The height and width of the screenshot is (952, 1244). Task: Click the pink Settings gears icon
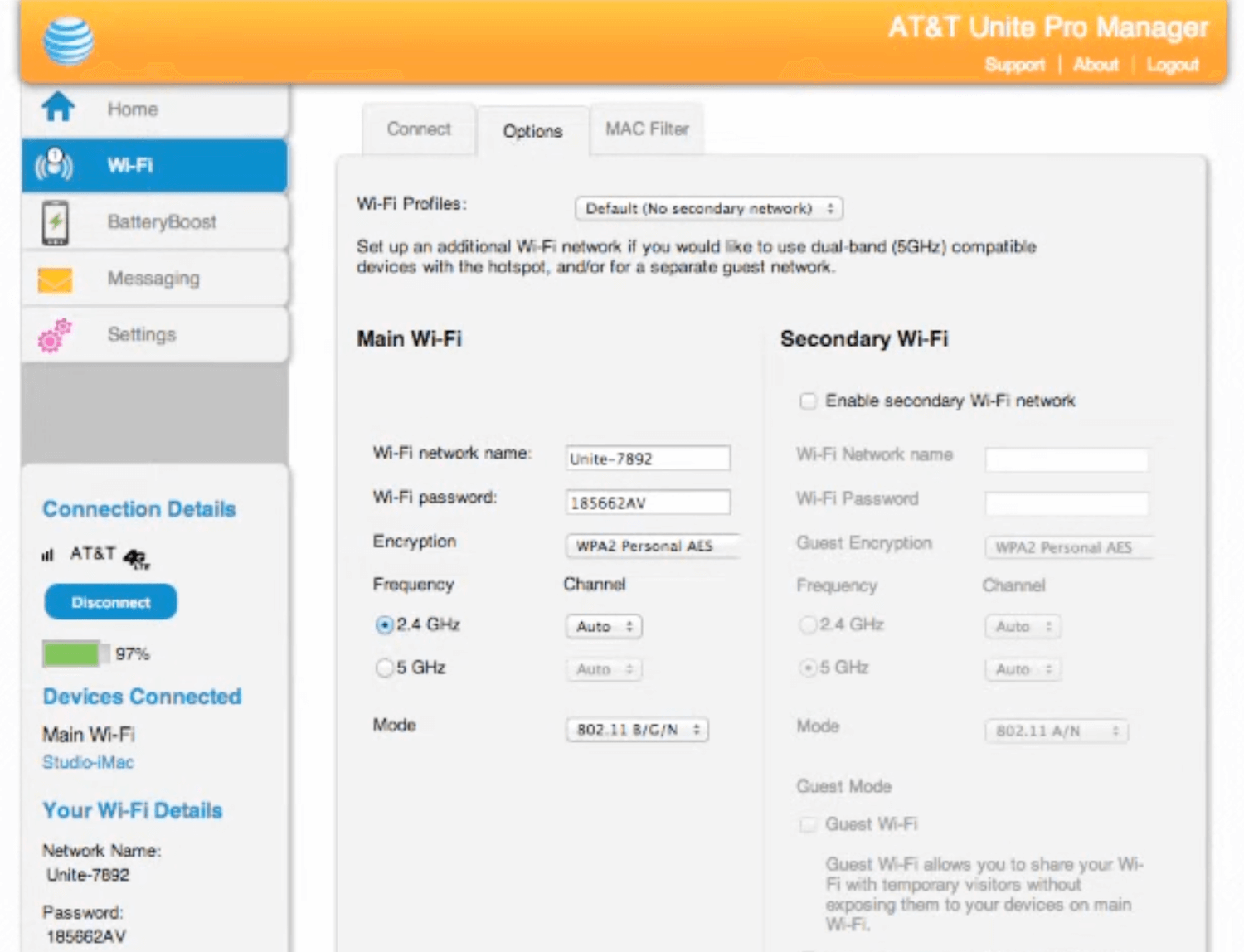[55, 335]
